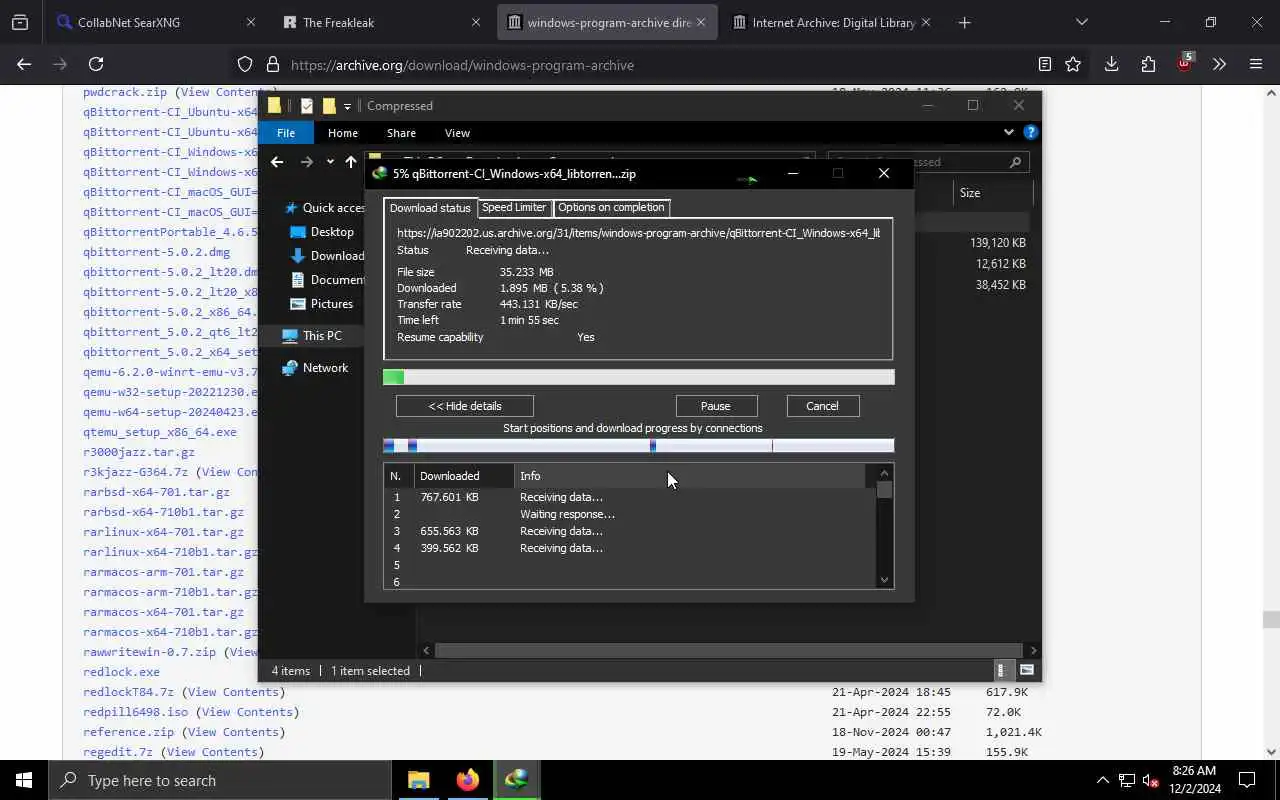Click connections download progress strip
Image resolution: width=1280 pixels, height=800 pixels.
[639, 446]
